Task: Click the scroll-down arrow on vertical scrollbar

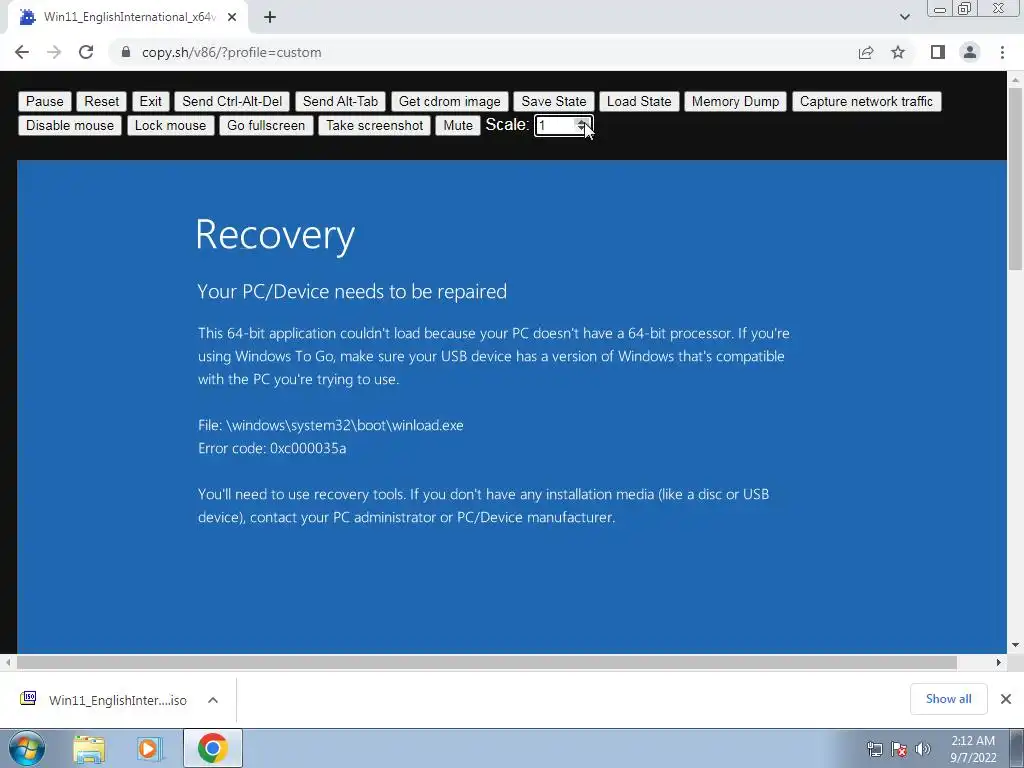Action: pyautogui.click(x=1016, y=645)
